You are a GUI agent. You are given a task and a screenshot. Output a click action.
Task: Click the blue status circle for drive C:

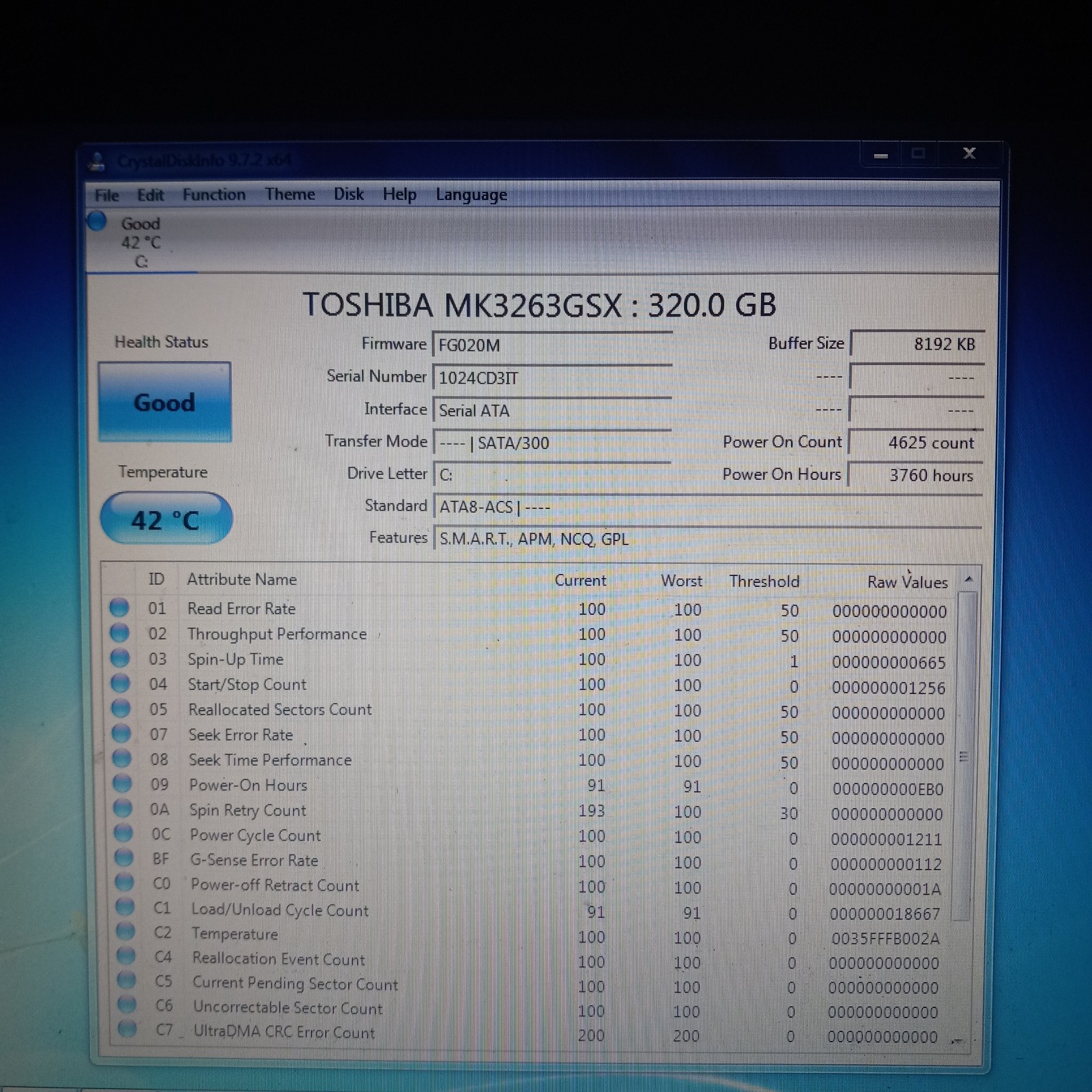(97, 221)
